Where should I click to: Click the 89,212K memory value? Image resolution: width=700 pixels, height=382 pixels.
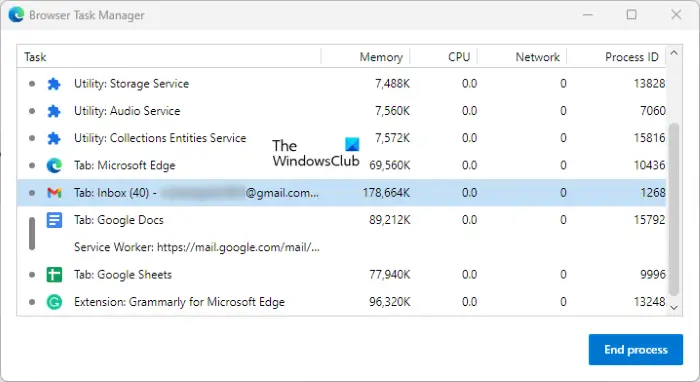click(x=390, y=220)
